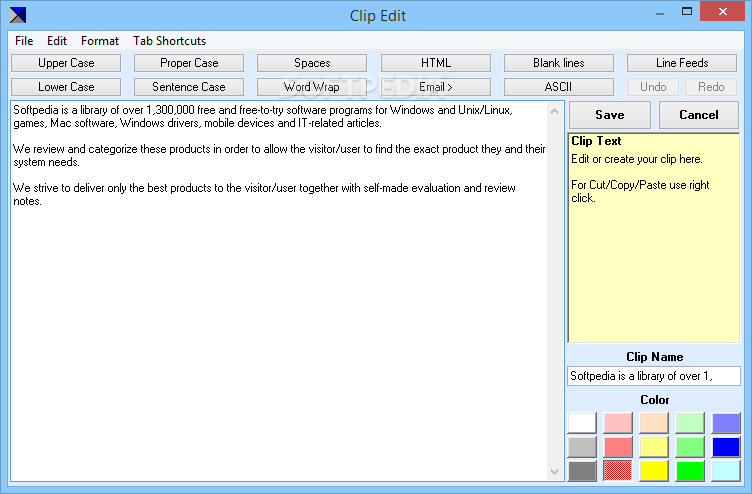Click the scrollbar up arrow

[x=554, y=111]
